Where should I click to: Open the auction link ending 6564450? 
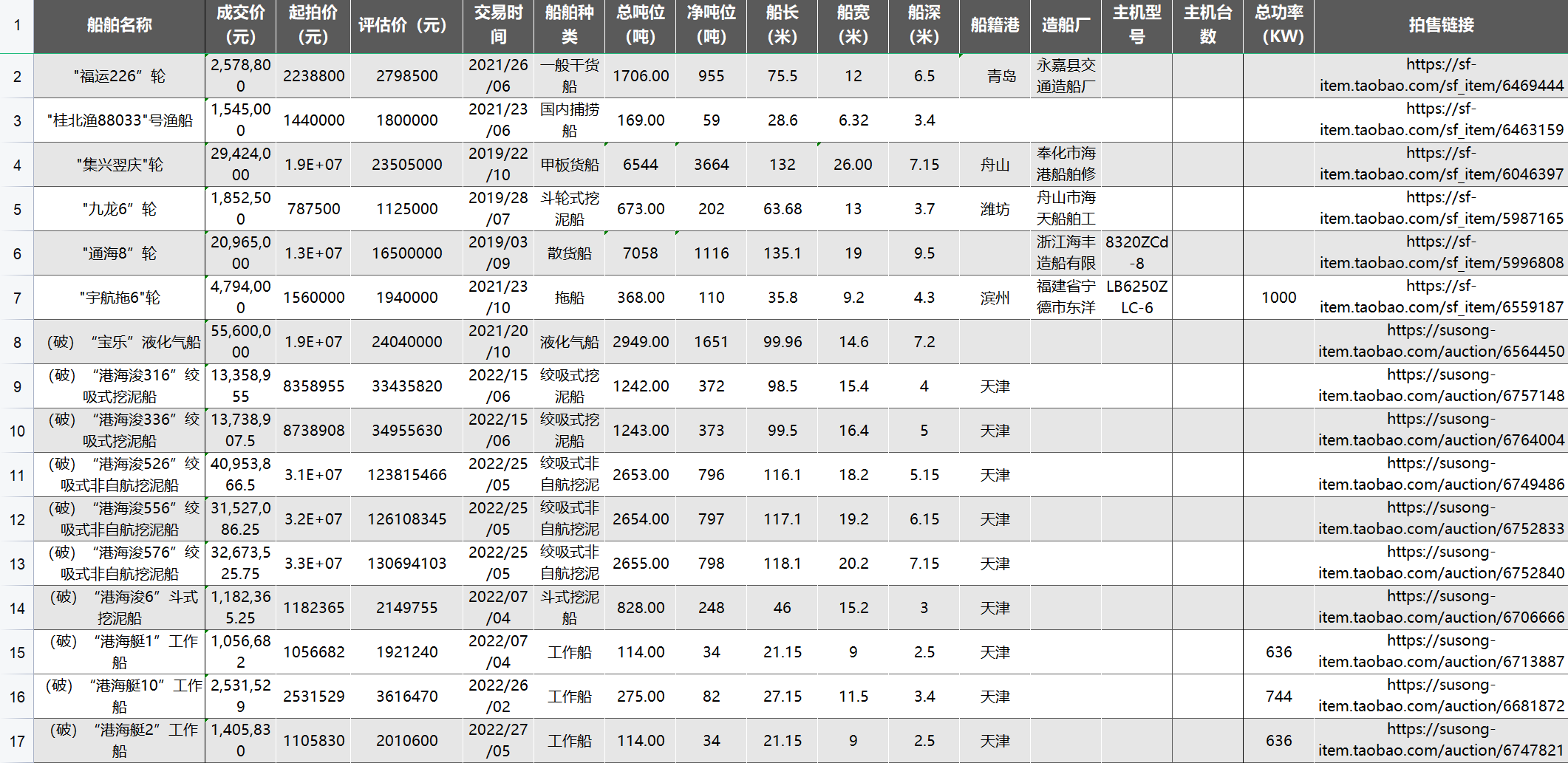click(1441, 341)
